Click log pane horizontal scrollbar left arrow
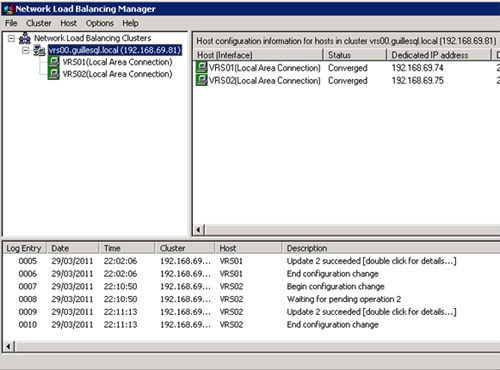Viewport: 500px width, 370px height. click(9, 347)
